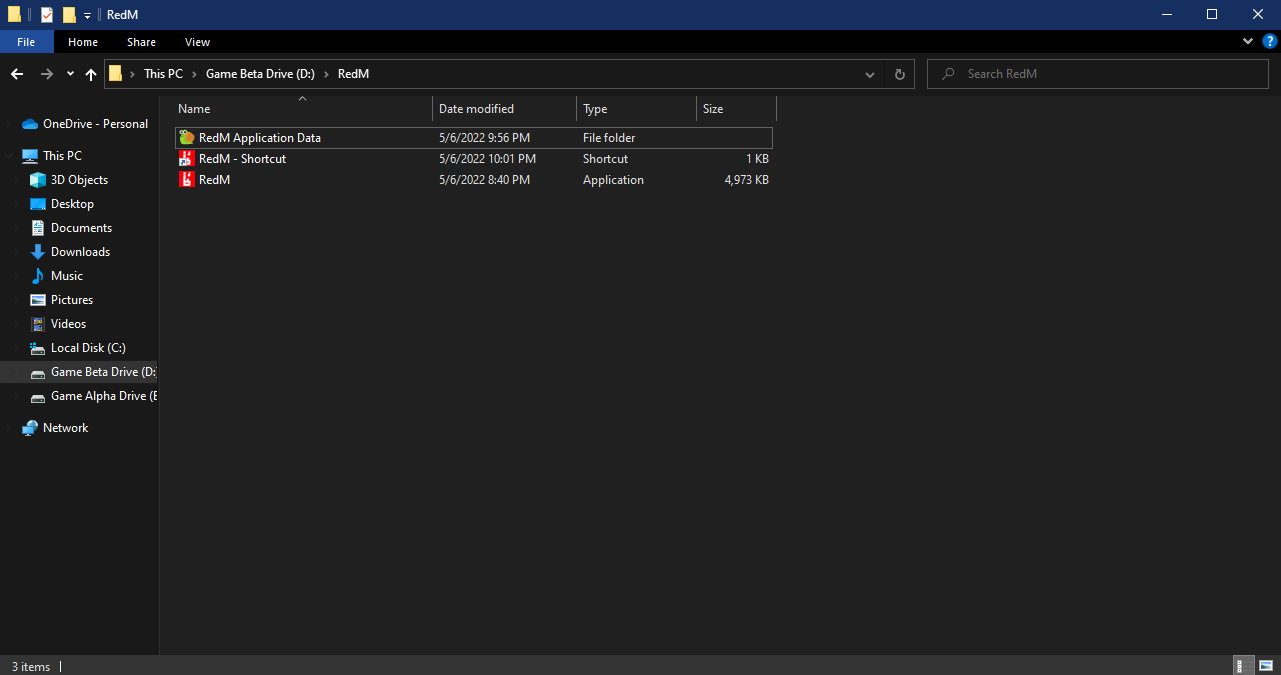Image resolution: width=1281 pixels, height=675 pixels.
Task: Refresh the RedM folder view
Action: click(899, 74)
